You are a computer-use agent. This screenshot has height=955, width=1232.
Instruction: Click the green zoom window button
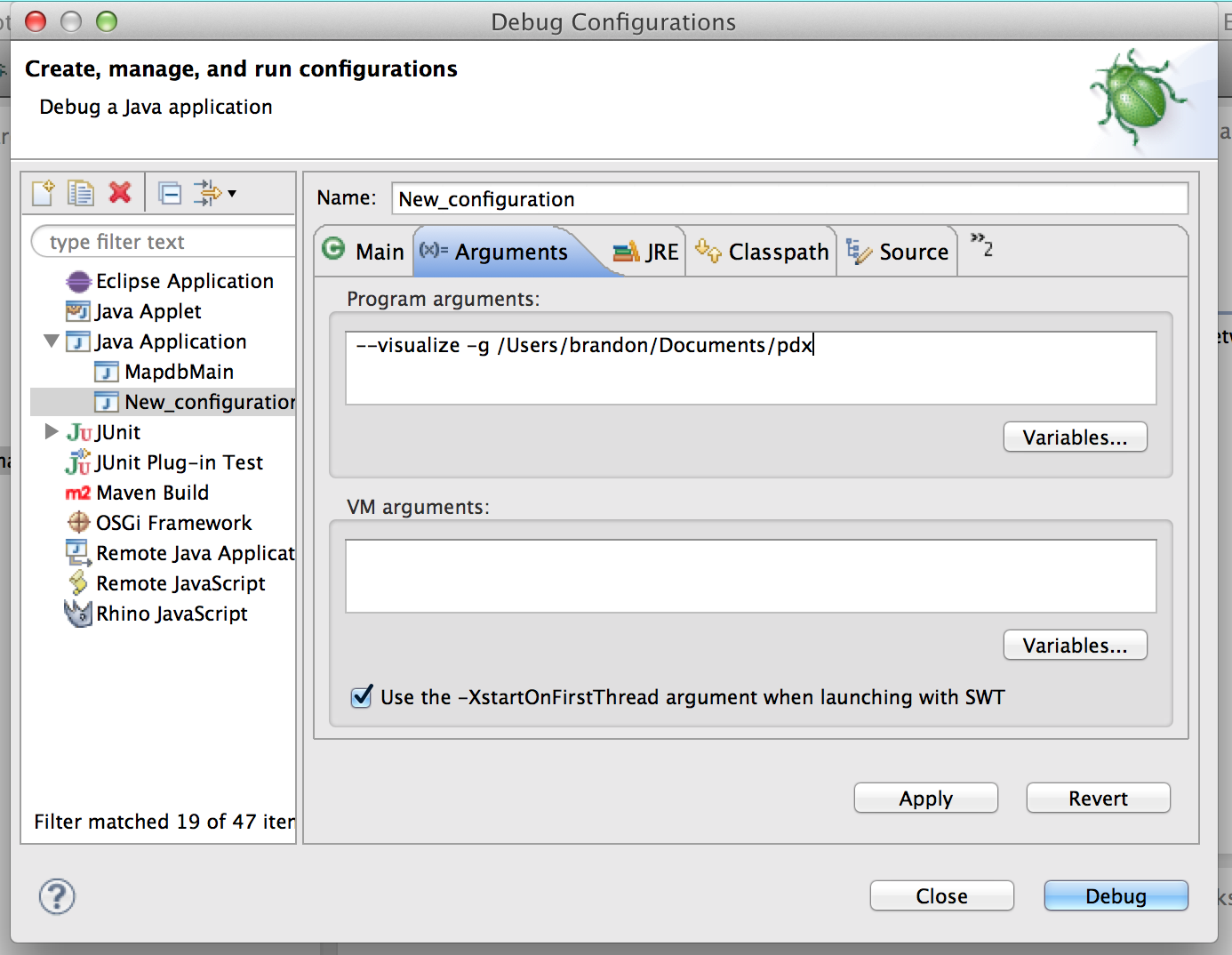(106, 21)
